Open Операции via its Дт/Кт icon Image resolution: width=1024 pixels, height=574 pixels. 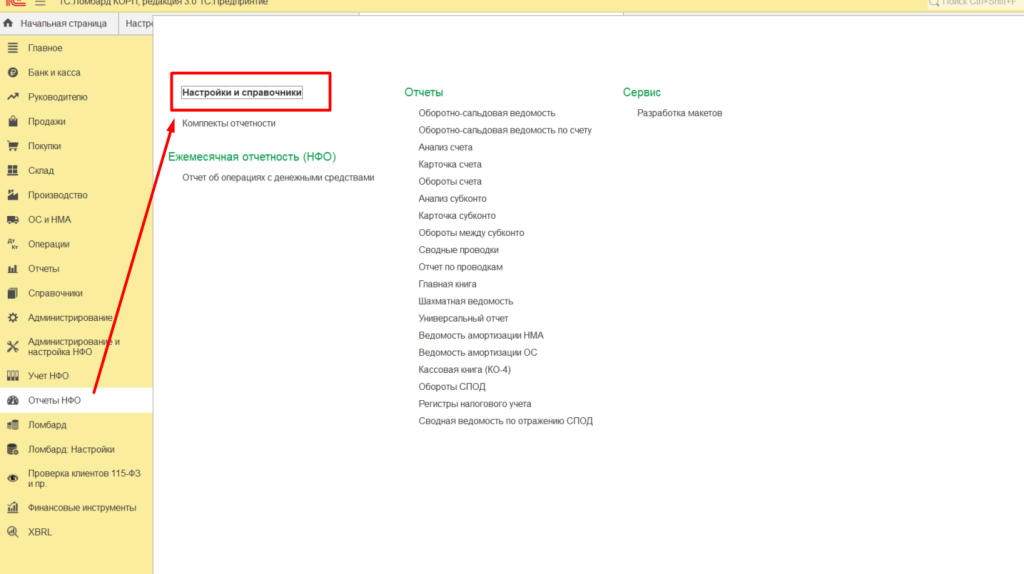(13, 244)
